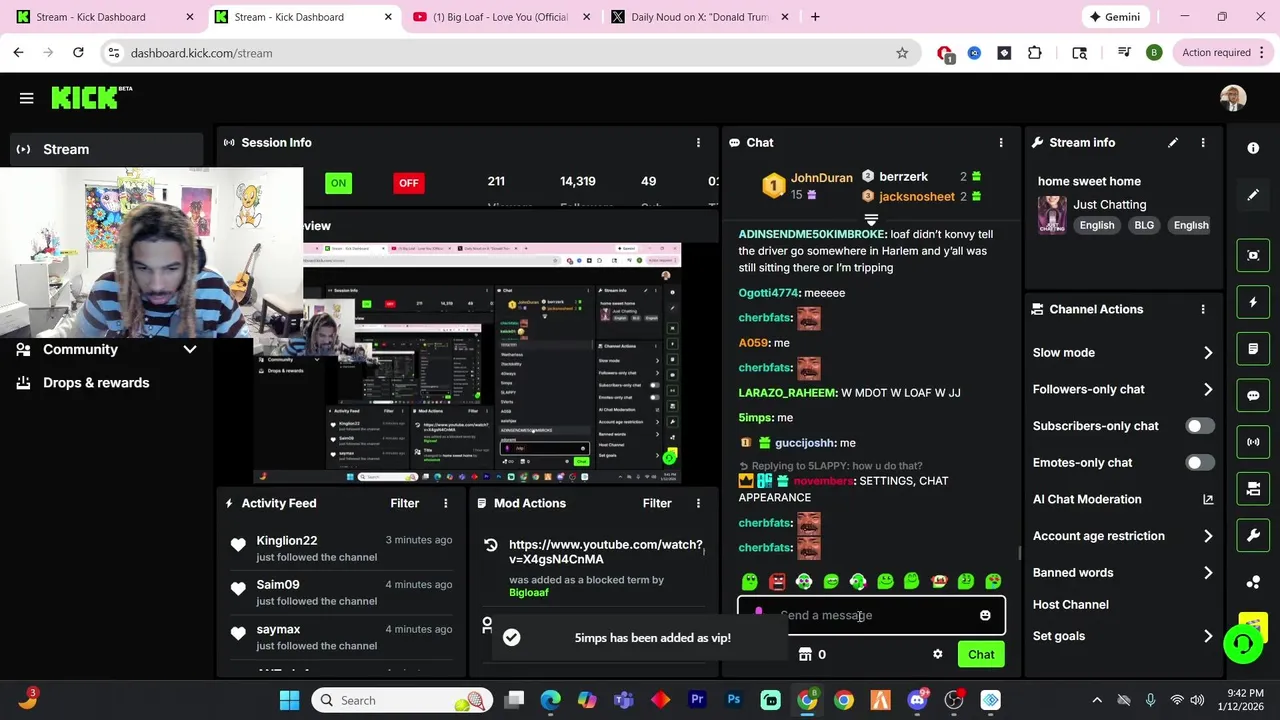The width and height of the screenshot is (1280, 720).
Task: Click the green ON toggle in Session Info
Action: [x=338, y=183]
